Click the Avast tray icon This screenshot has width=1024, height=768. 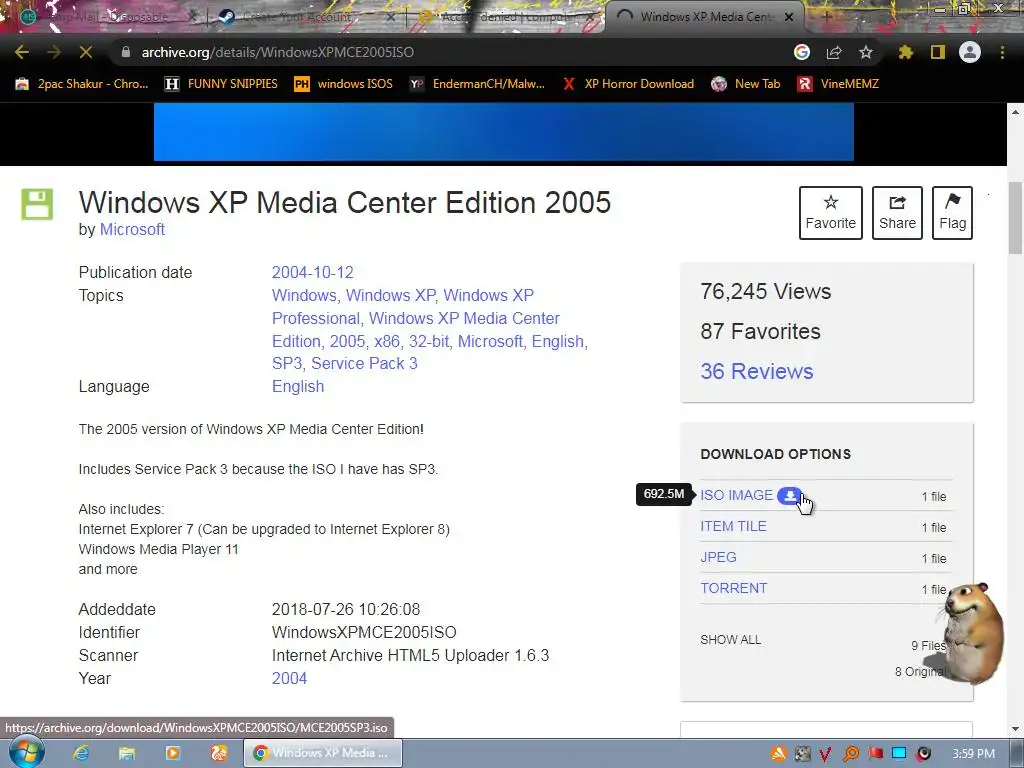[778, 754]
